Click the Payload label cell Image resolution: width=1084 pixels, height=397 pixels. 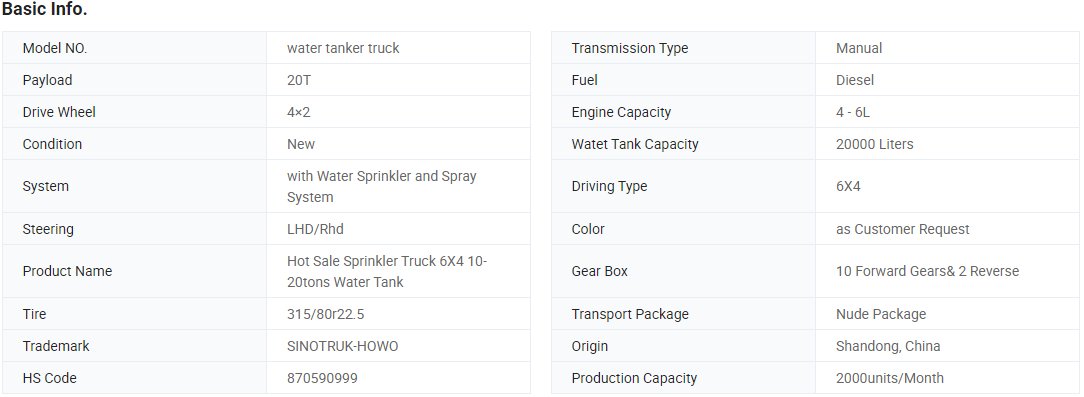tap(135, 80)
